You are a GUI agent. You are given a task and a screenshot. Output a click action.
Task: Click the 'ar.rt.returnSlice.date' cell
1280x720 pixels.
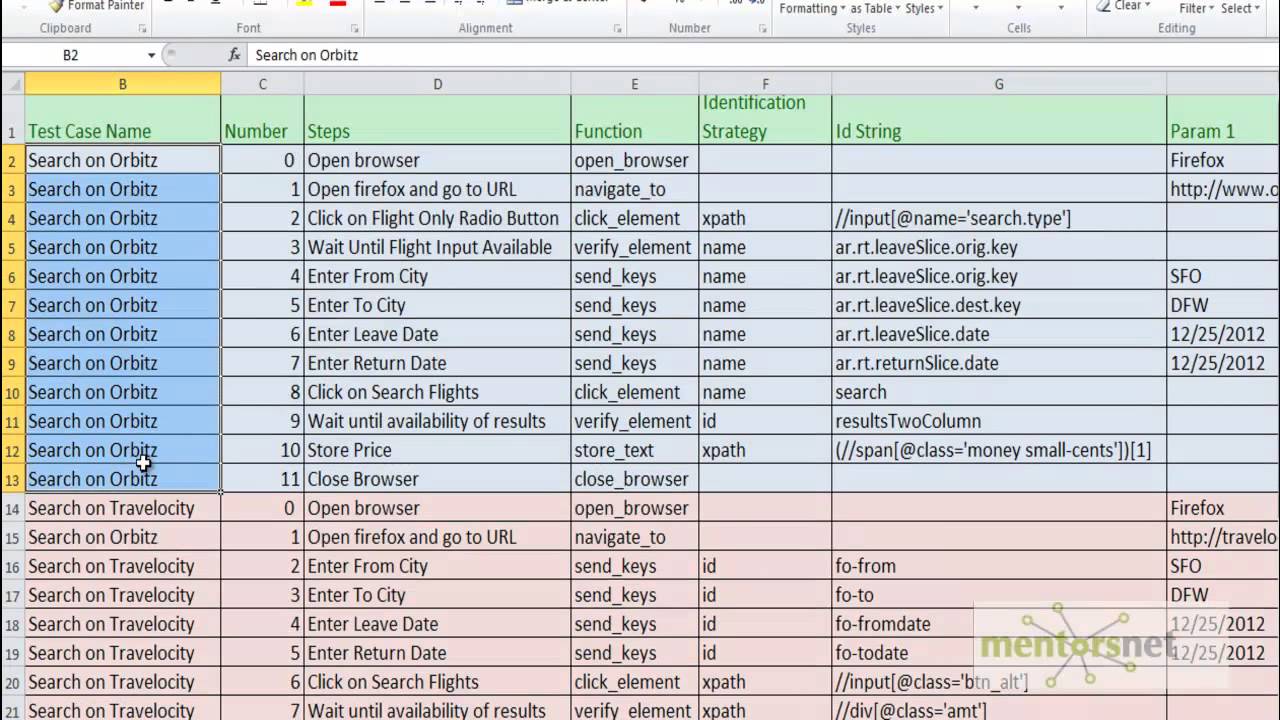[x=999, y=363]
